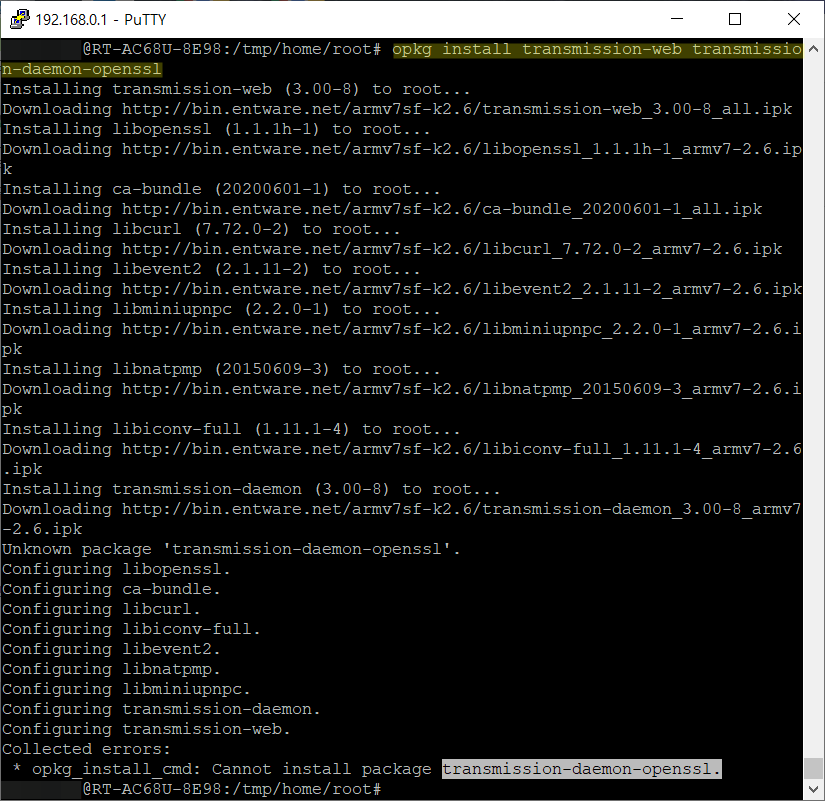Click 'Configuring libiconv-full.' line
825x801 pixels.
coord(131,629)
